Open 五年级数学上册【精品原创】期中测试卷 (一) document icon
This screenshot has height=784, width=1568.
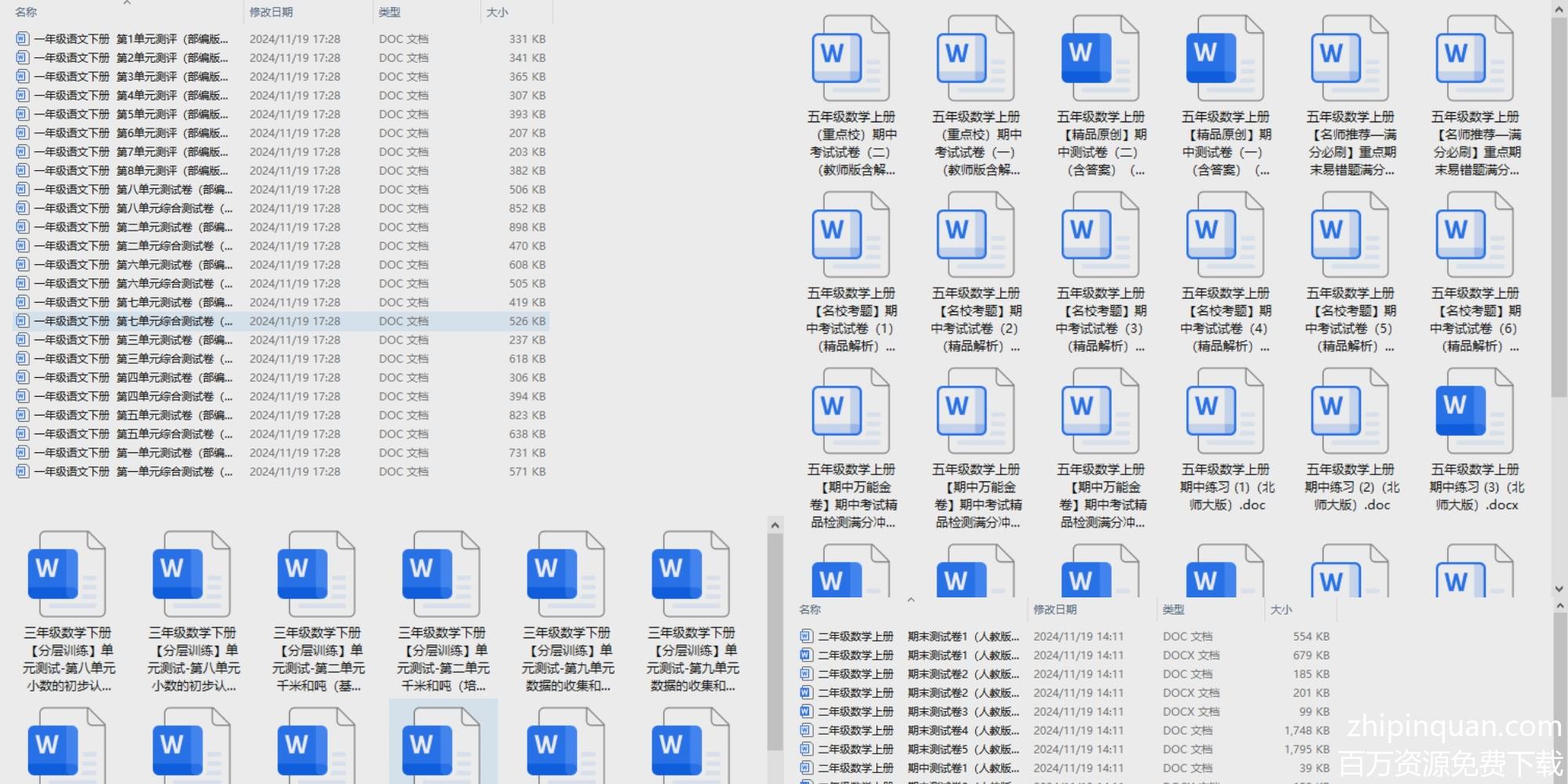1225,60
